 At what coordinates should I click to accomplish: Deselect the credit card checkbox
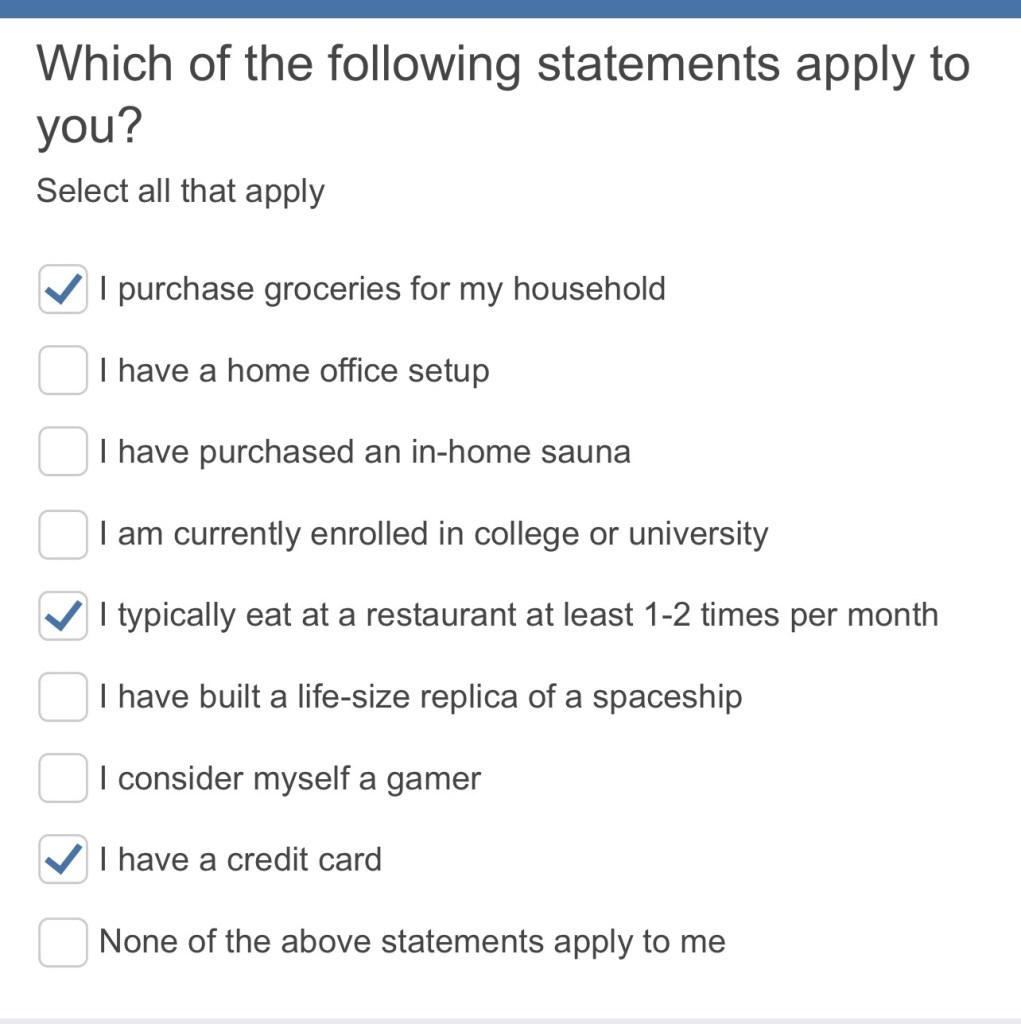click(x=63, y=860)
